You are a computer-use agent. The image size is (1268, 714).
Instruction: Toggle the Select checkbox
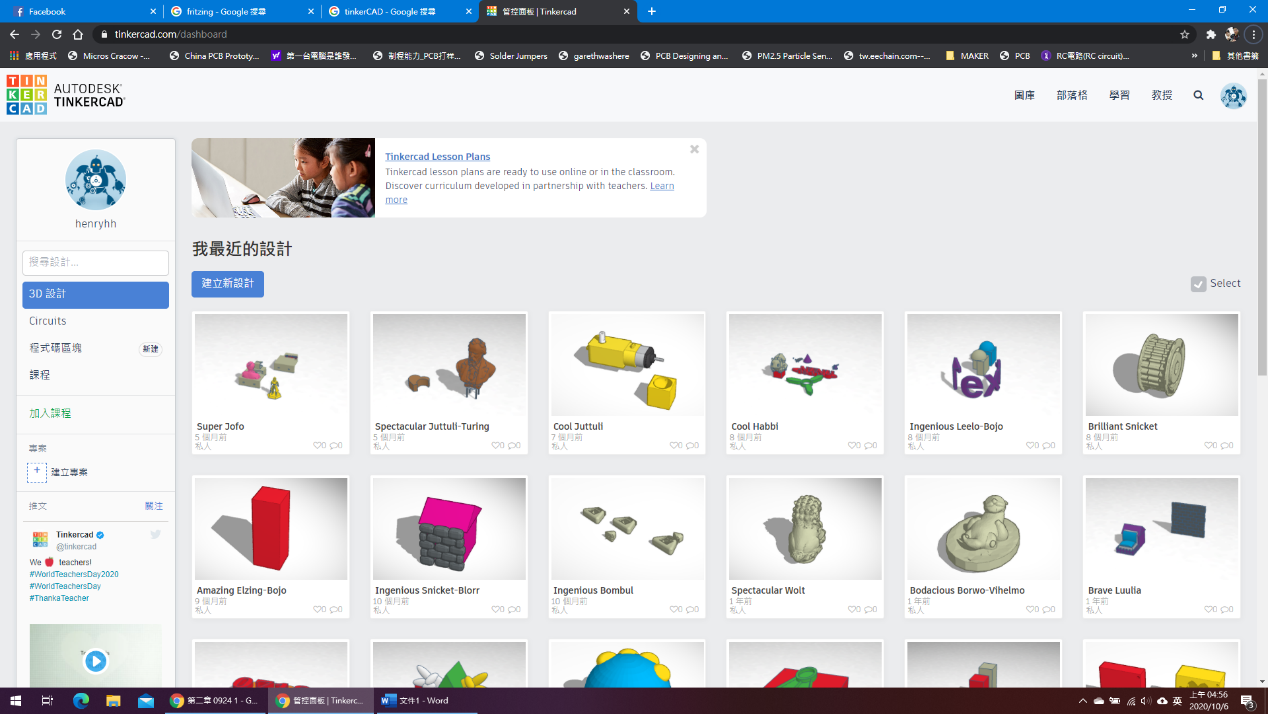[1198, 284]
